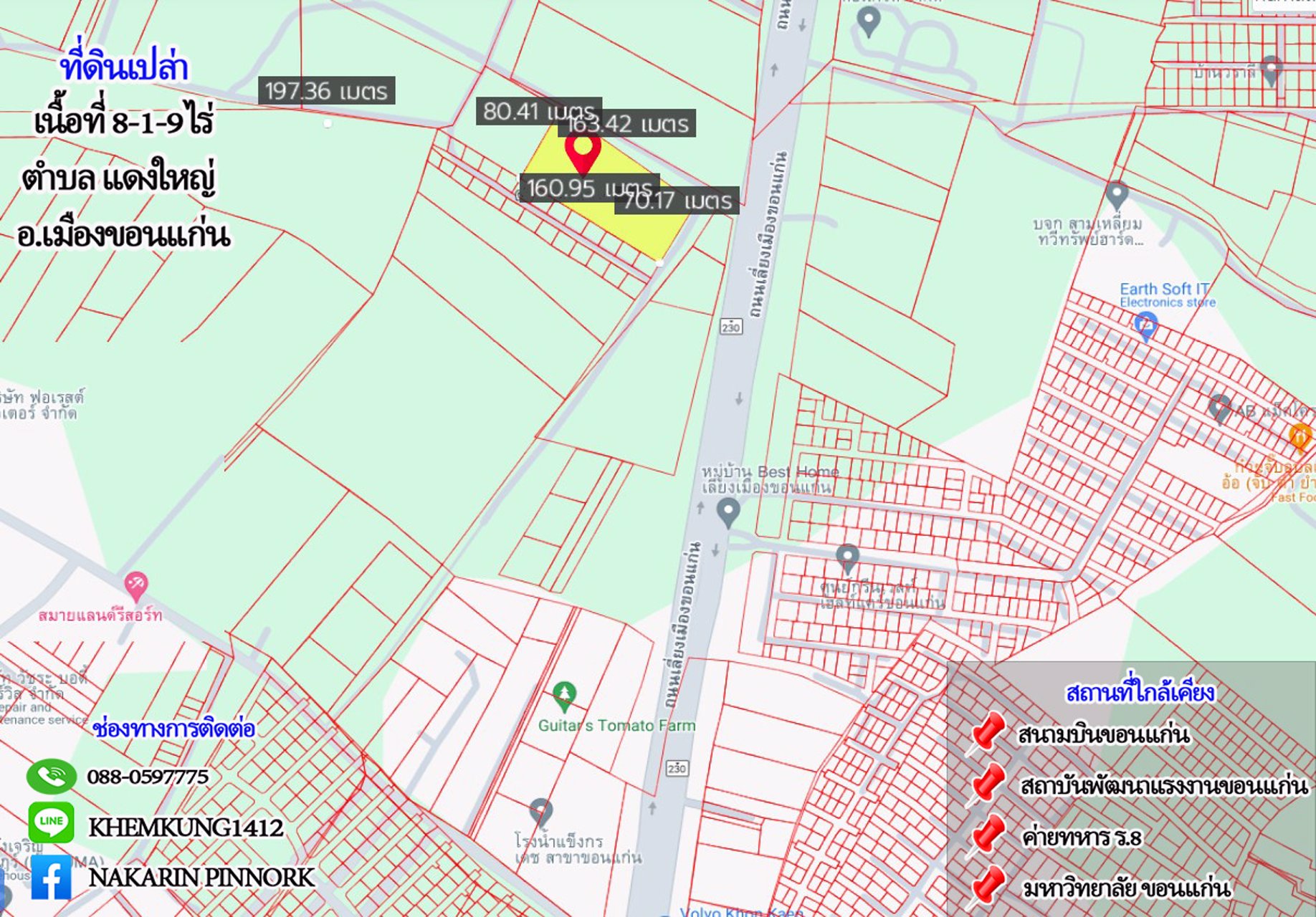Click the red pushpin beside สนามบินขอนแก่น
1316x917 pixels.
(x=988, y=734)
